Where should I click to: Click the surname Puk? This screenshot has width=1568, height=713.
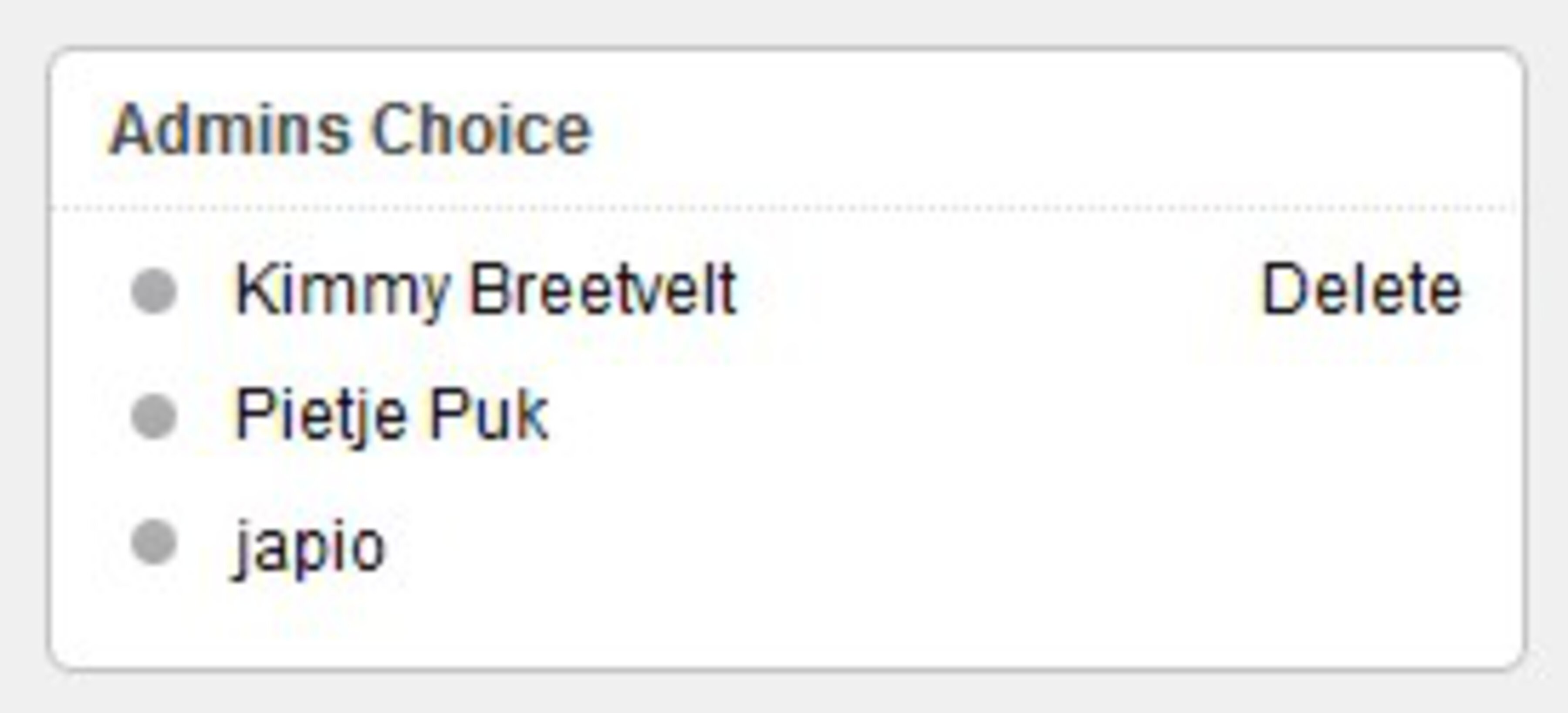[x=489, y=415]
